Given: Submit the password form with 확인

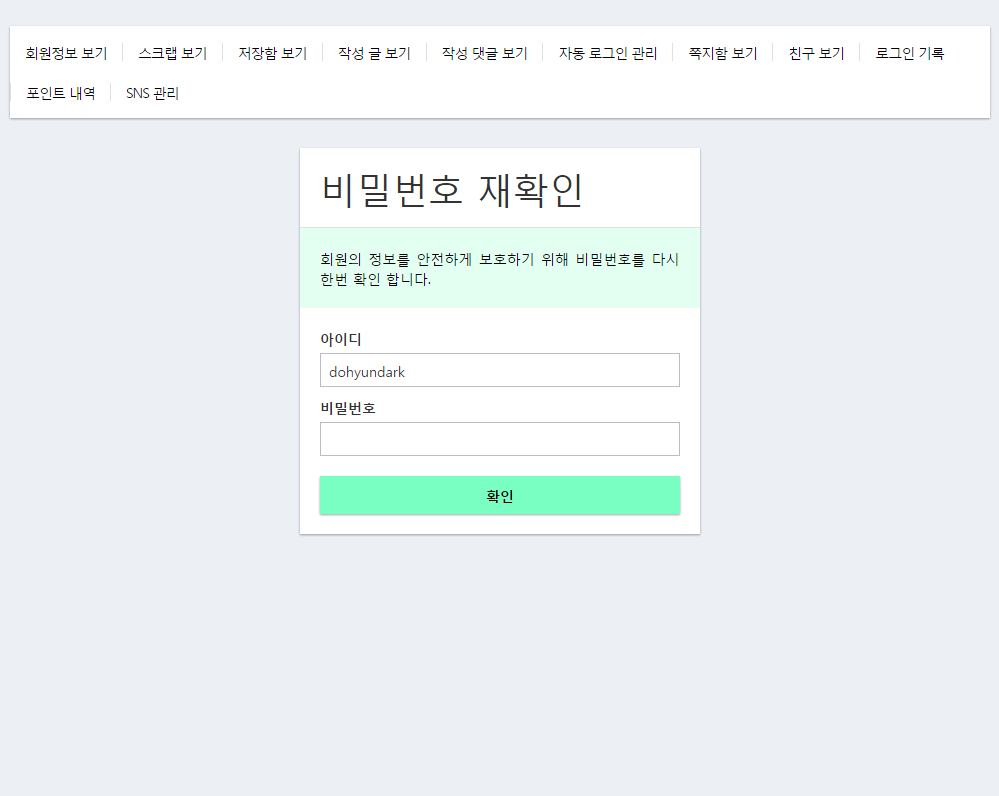Looking at the screenshot, I should [500, 495].
